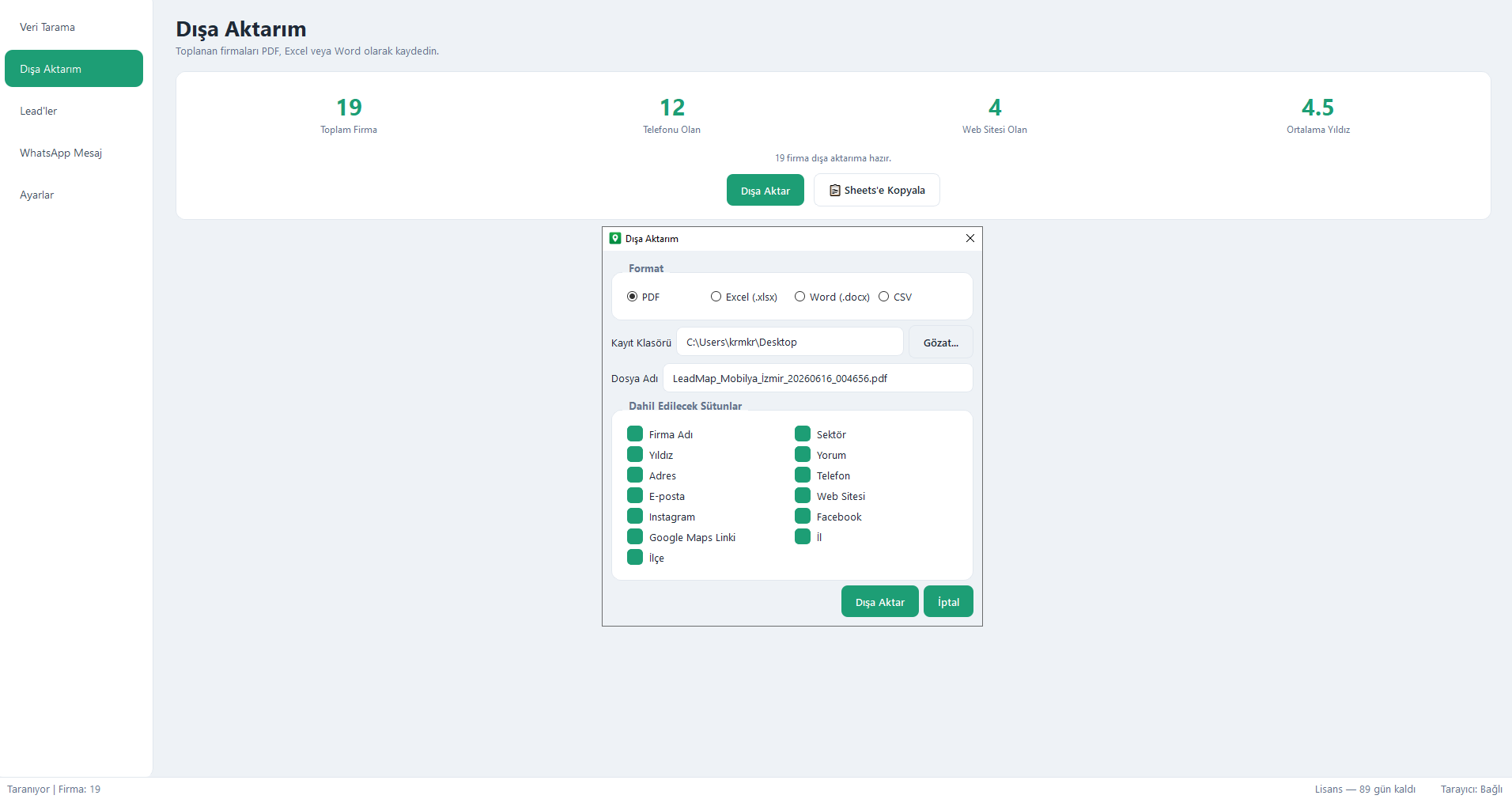Click the 12 Telefonu Olan statistic
Viewport: 1512px width, 799px height.
tap(671, 115)
